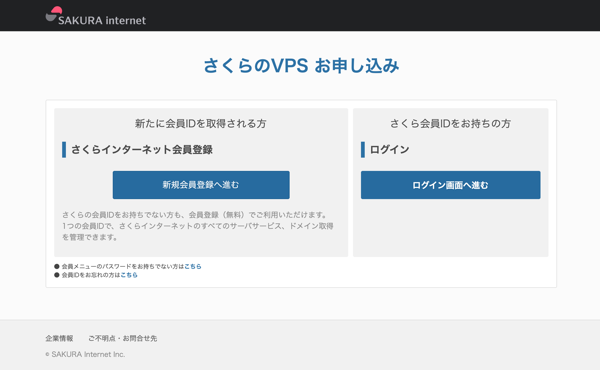Click the SAKURA internet logo
Viewport: 600px width, 370px height.
pos(96,16)
